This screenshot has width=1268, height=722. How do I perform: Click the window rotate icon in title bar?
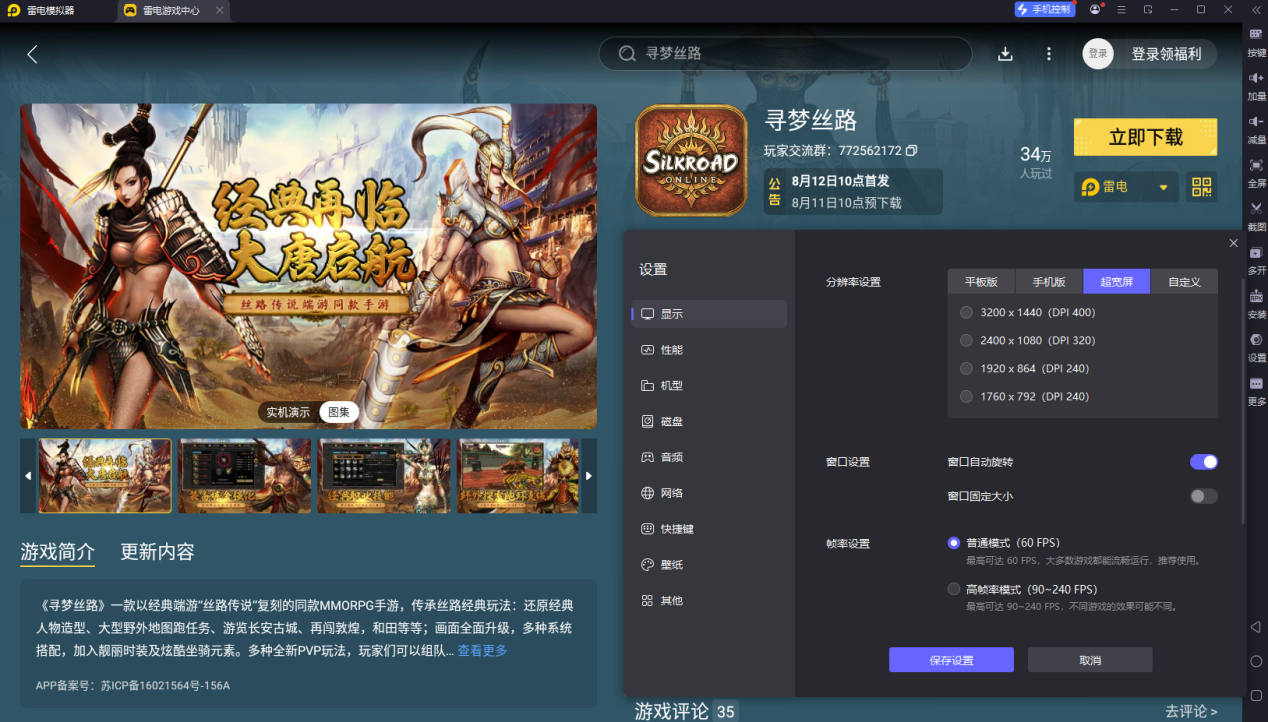1148,9
